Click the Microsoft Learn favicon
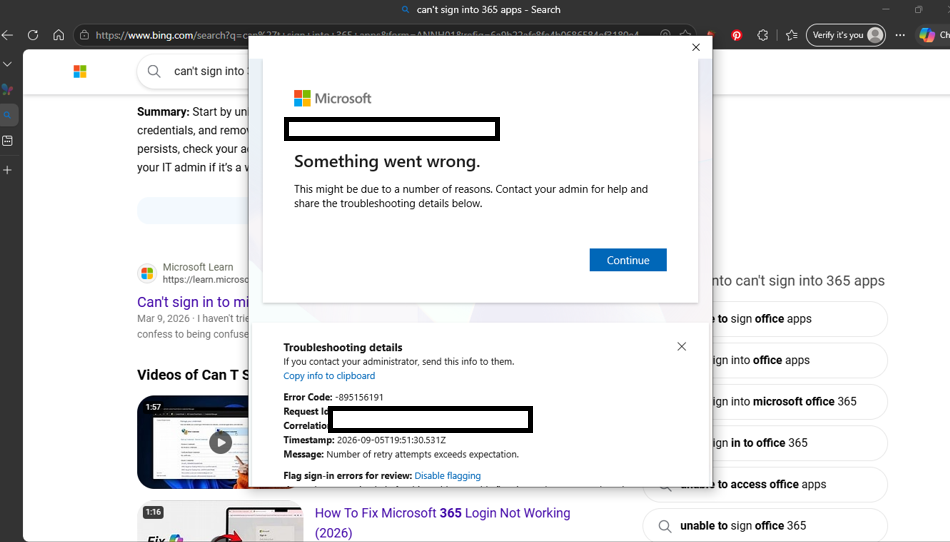950x542 pixels. (x=147, y=274)
